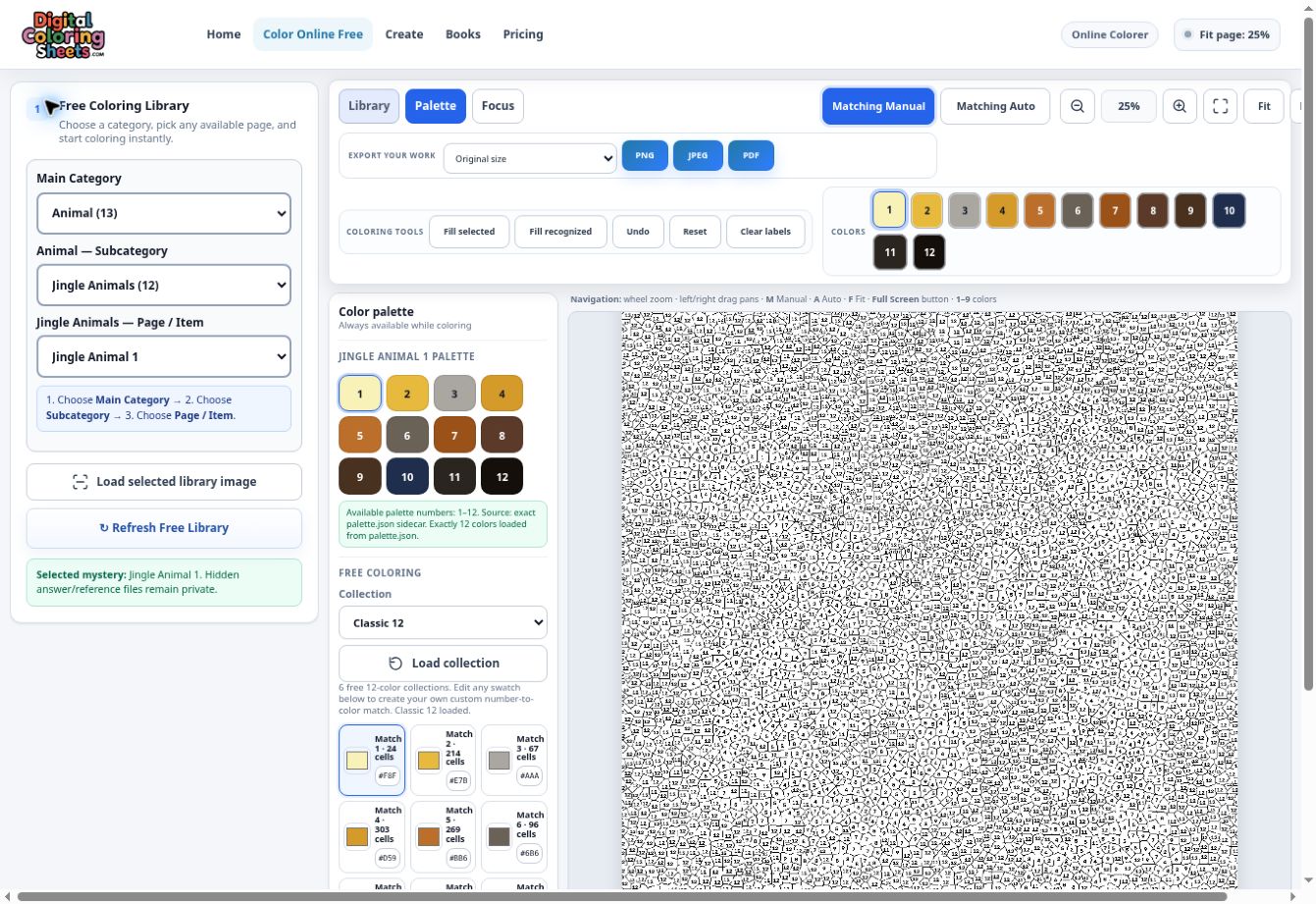Expand the Animal Subcategory dropdown
Image resolution: width=1316 pixels, height=904 pixels.
(164, 286)
